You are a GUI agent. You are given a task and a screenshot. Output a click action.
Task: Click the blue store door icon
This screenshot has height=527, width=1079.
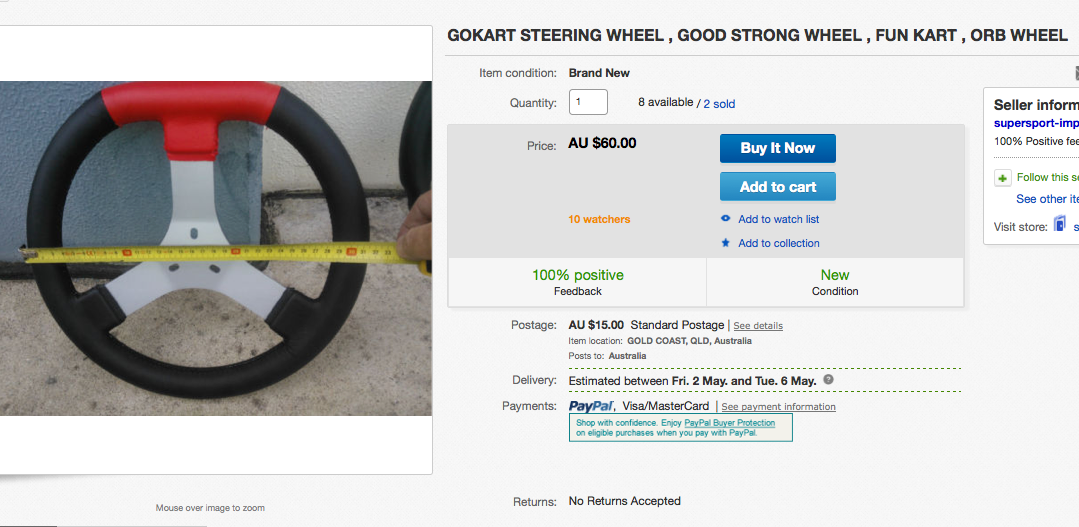click(1060, 225)
